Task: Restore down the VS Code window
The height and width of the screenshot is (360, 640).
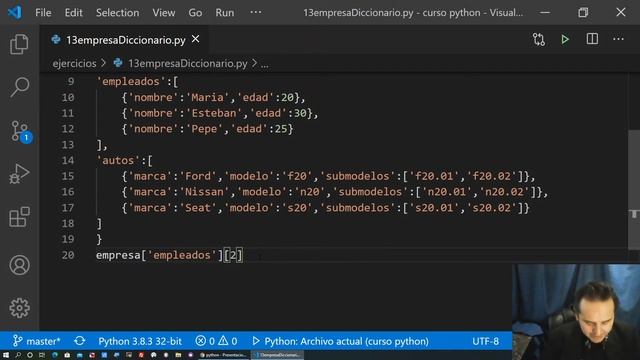Action: pyautogui.click(x=583, y=12)
